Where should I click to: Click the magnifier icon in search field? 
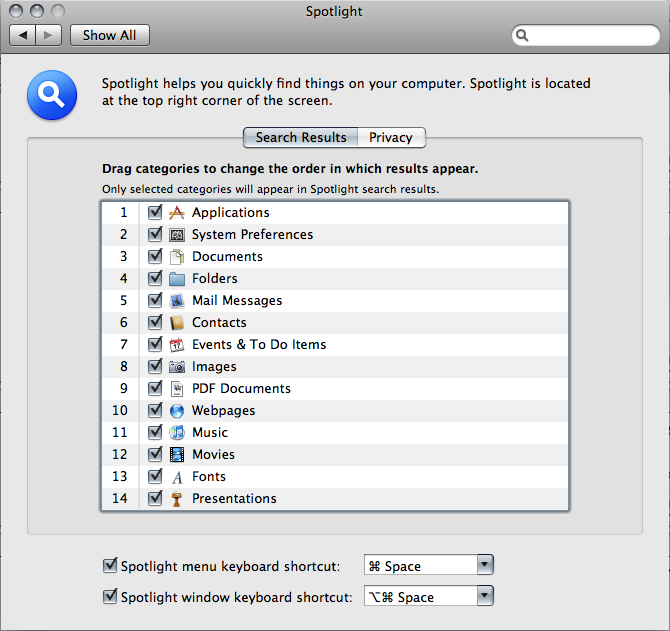click(522, 35)
